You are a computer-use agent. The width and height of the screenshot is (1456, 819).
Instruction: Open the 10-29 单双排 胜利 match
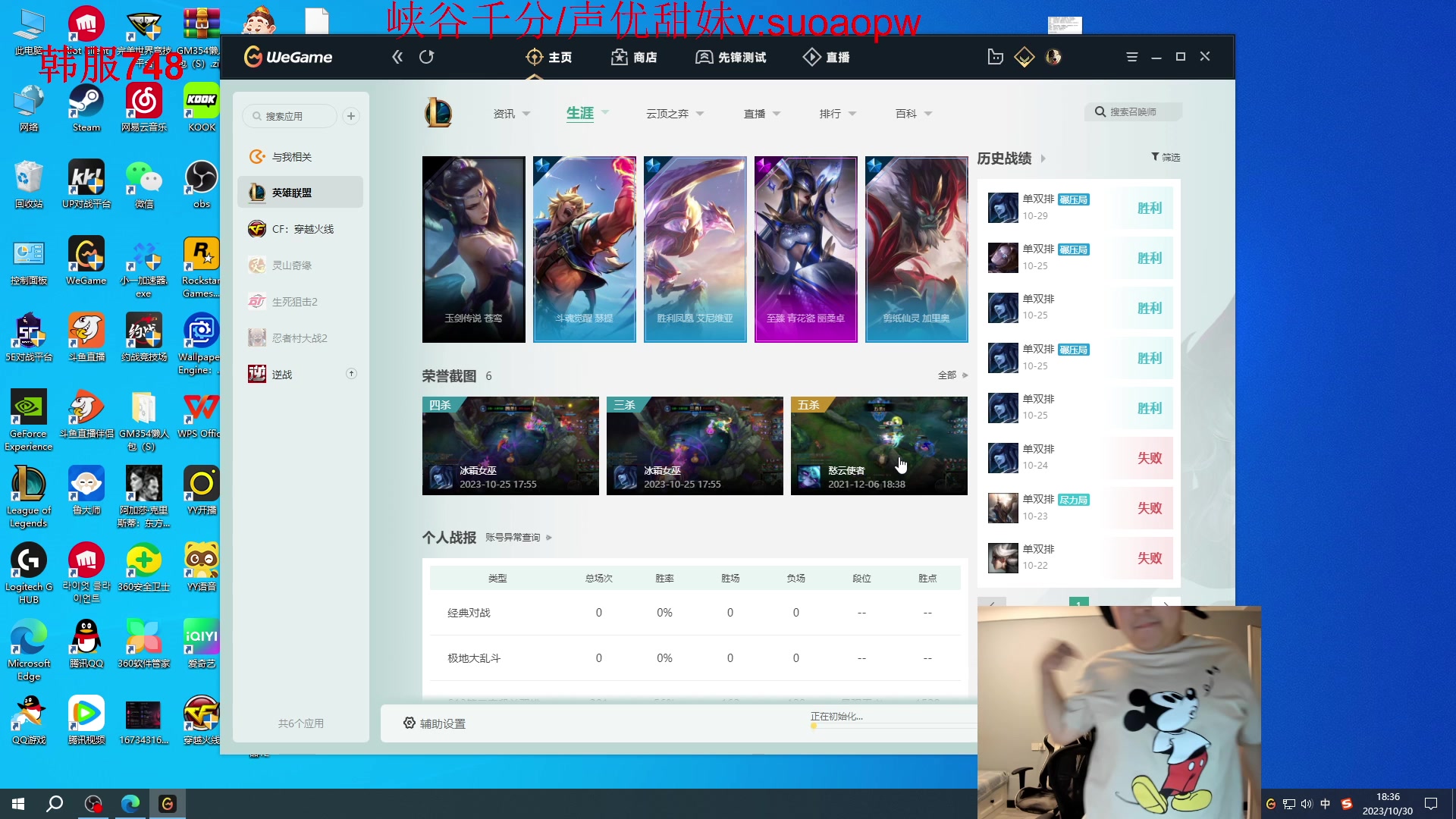pos(1079,208)
